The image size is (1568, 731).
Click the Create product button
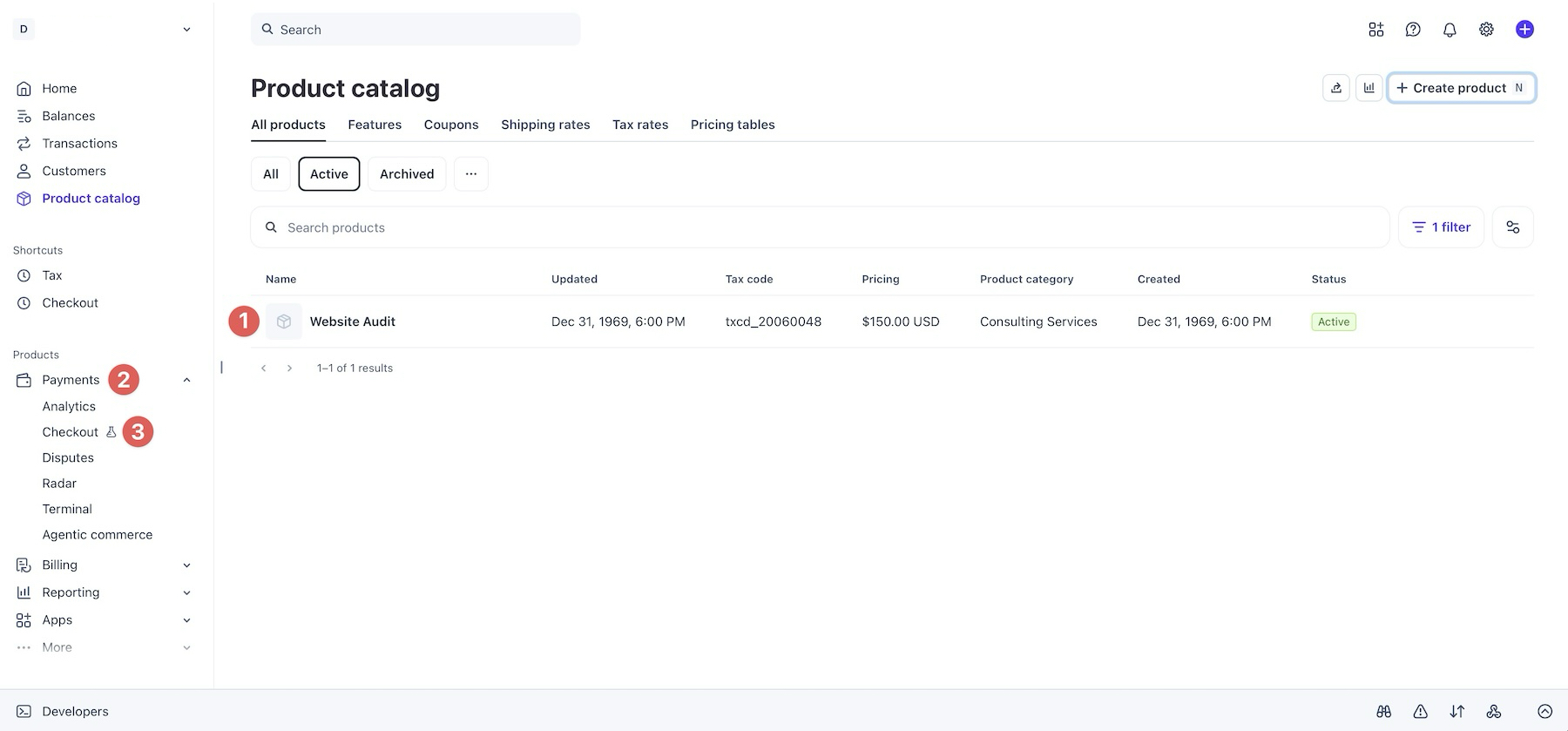(1461, 88)
